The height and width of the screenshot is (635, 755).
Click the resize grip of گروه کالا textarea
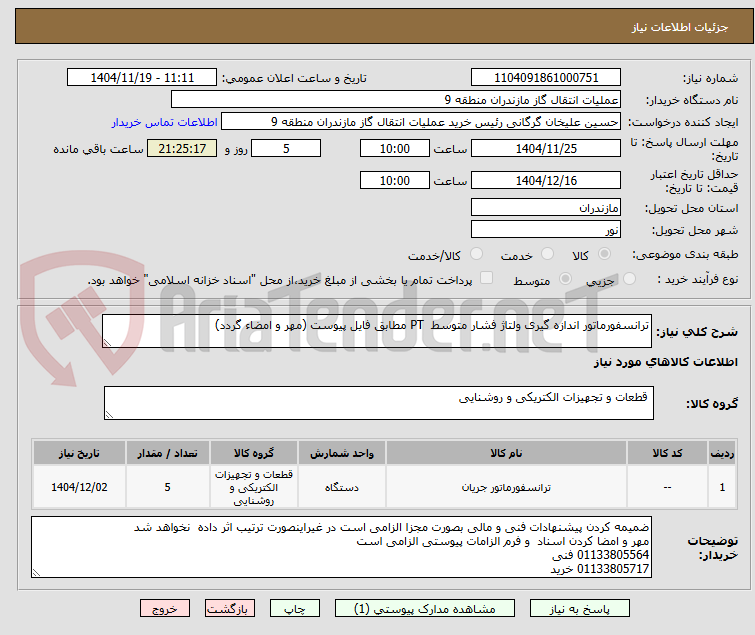[109, 415]
